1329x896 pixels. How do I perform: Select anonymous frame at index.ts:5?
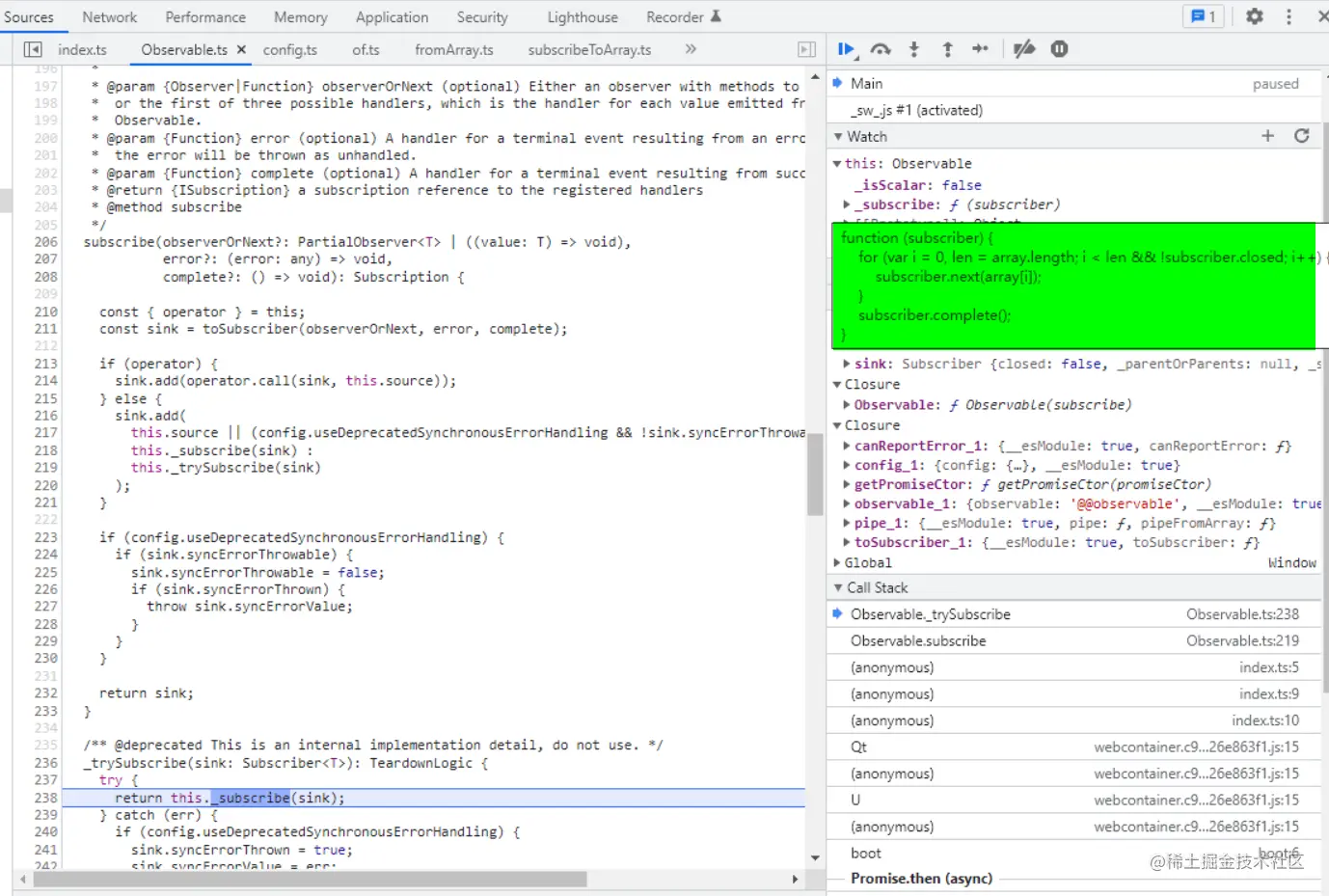1073,667
